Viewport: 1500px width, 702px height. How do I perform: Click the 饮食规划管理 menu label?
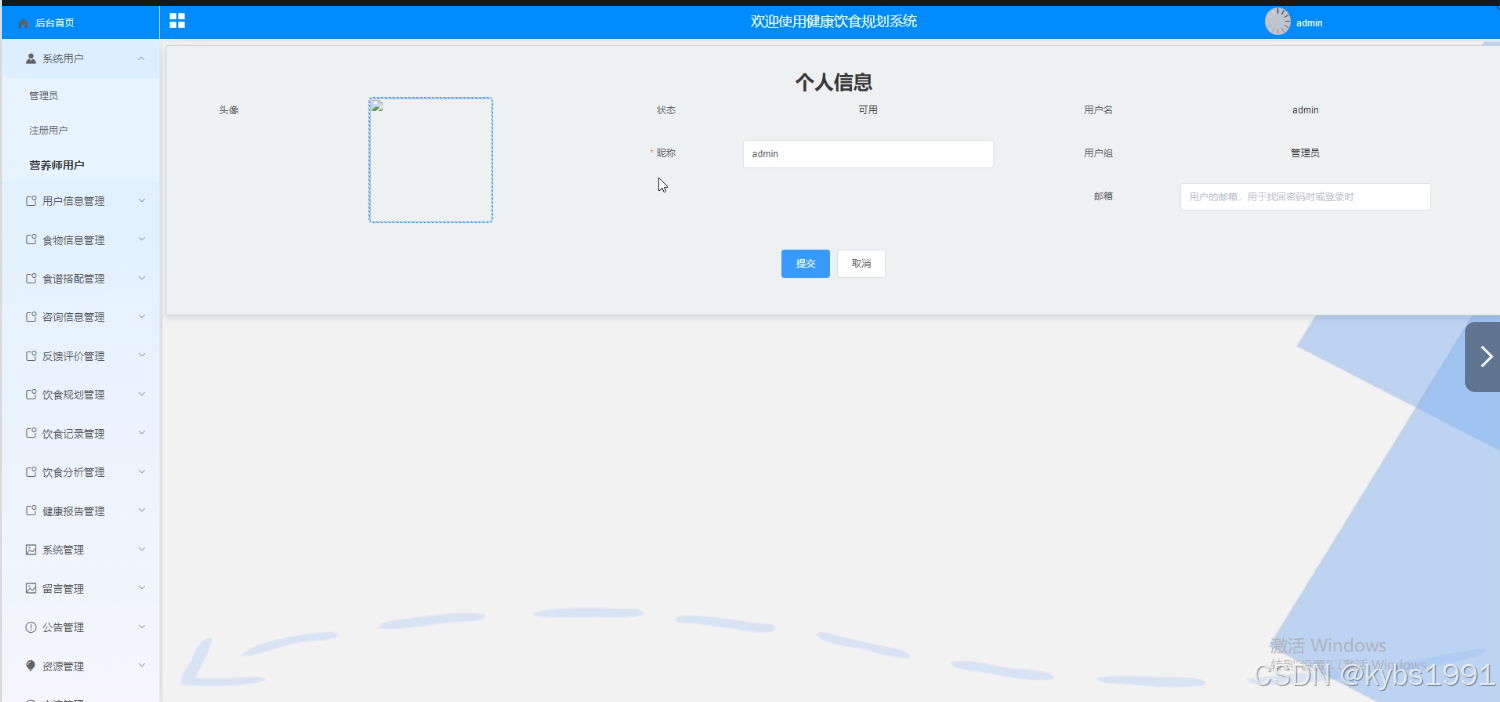tap(73, 395)
